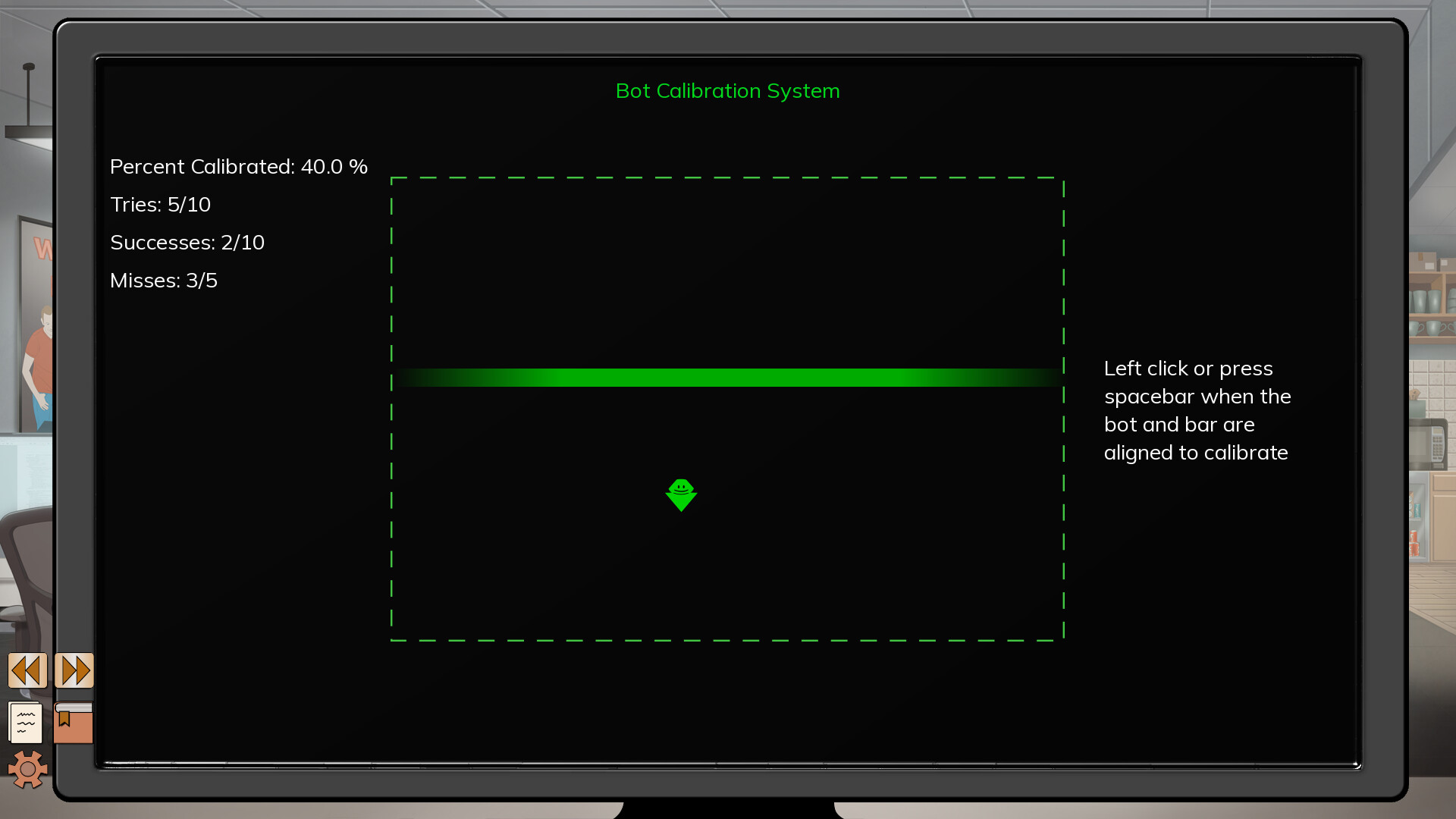Click the 'Misses: 3/5' counter
The height and width of the screenshot is (819, 1456).
(164, 281)
